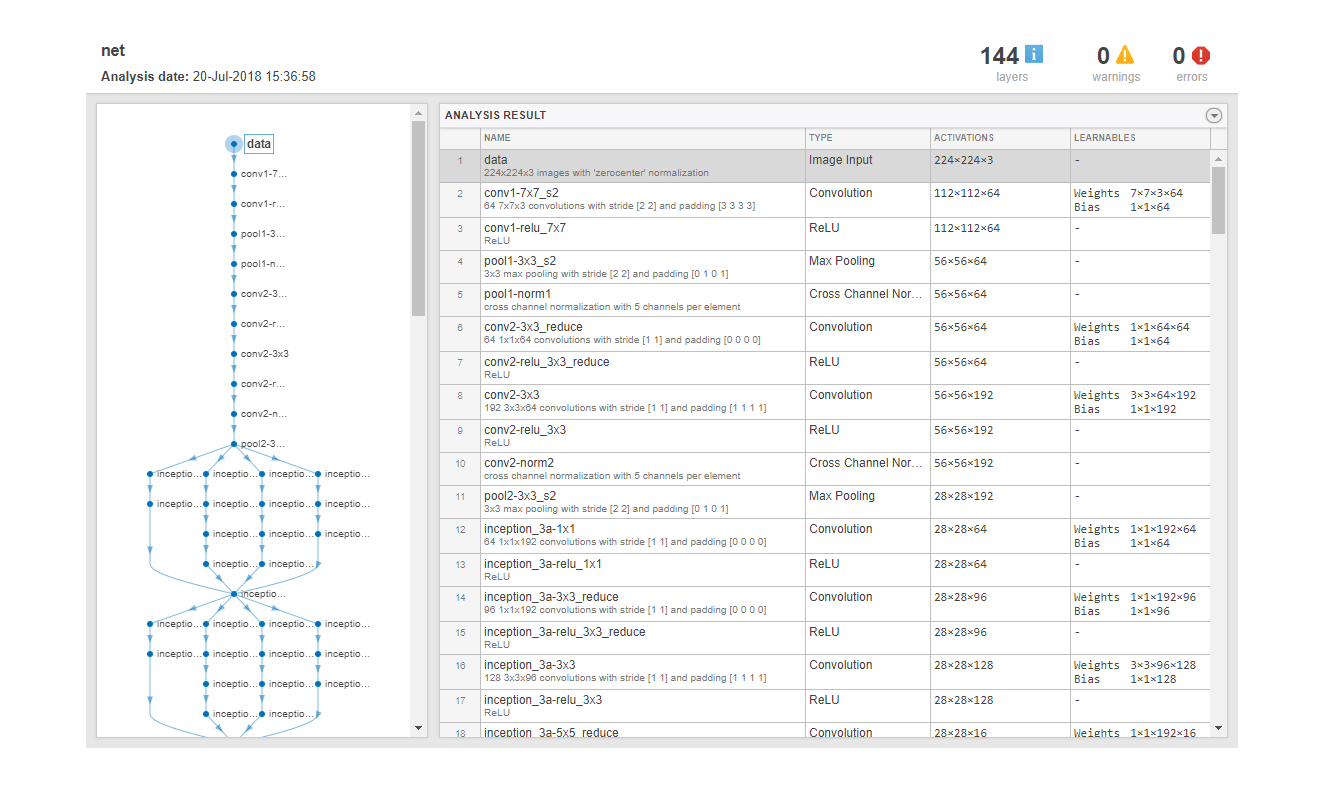1326x812 pixels.
Task: Click the ACTIVATIONS column header
Action: pos(963,138)
